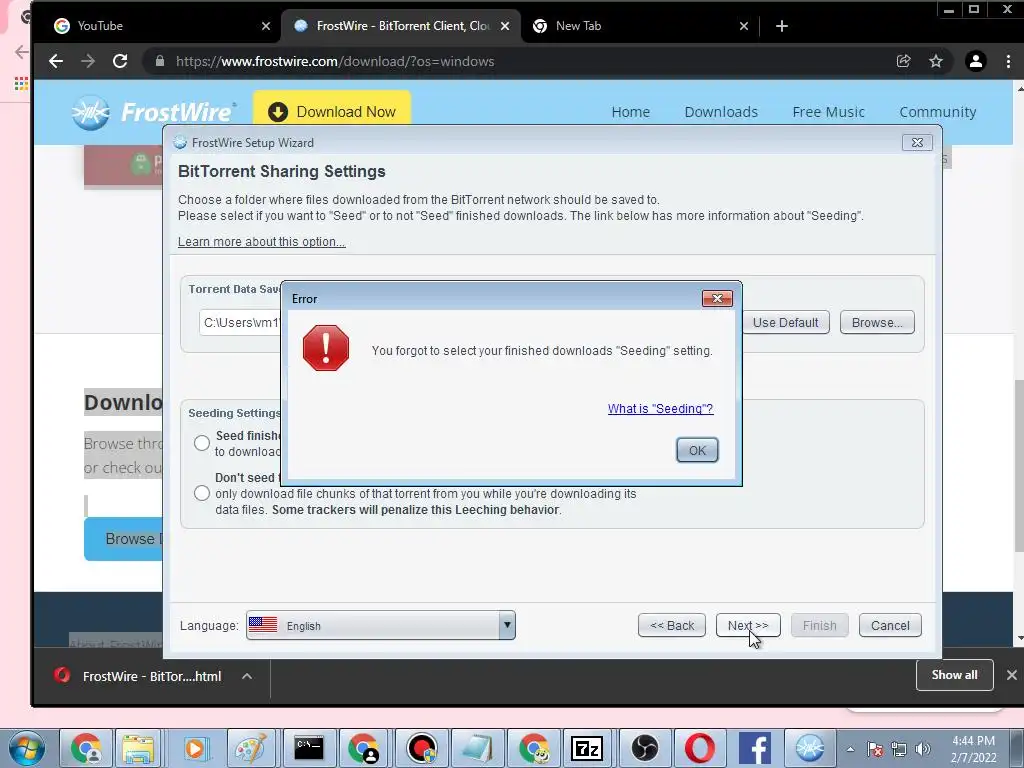Click the torrent save folder path field
Screen dimensions: 1024x768
(x=240, y=323)
